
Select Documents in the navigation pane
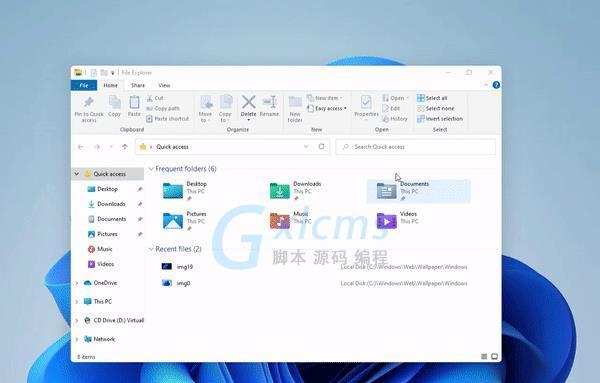pos(112,219)
